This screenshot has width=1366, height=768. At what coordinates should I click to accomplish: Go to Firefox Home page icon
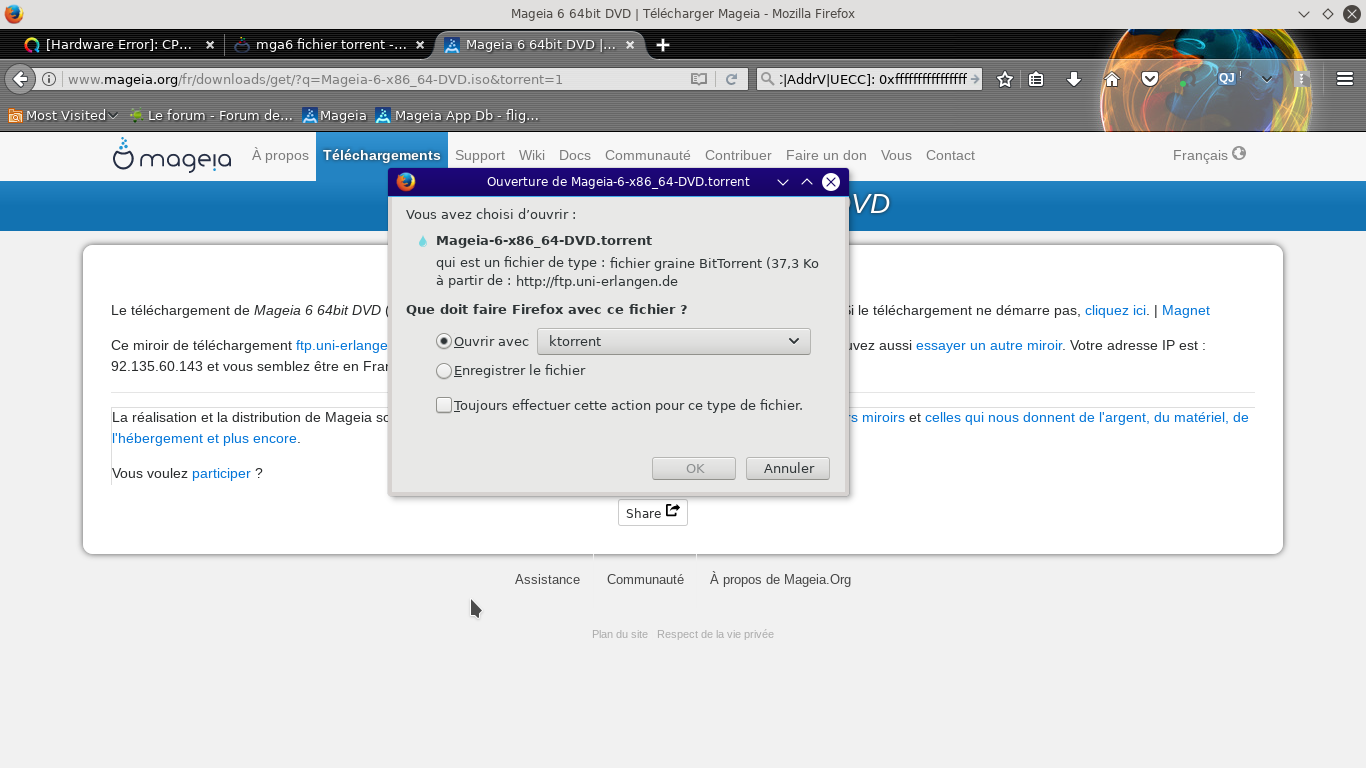1111,79
